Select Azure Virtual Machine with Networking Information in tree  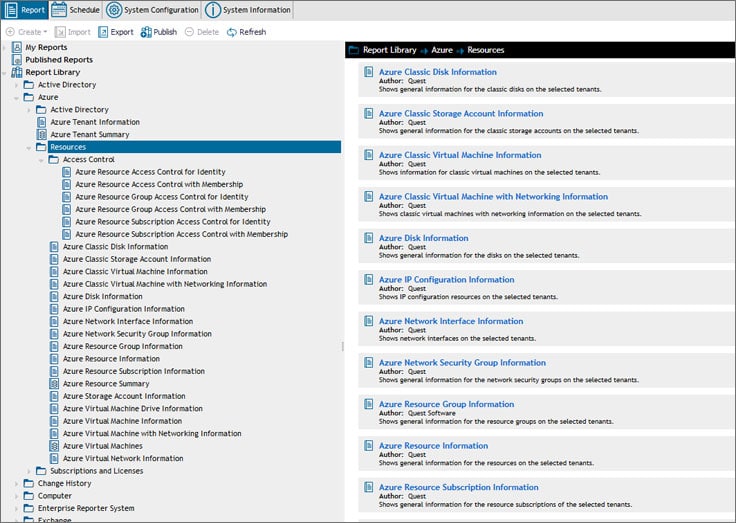[x=152, y=433]
